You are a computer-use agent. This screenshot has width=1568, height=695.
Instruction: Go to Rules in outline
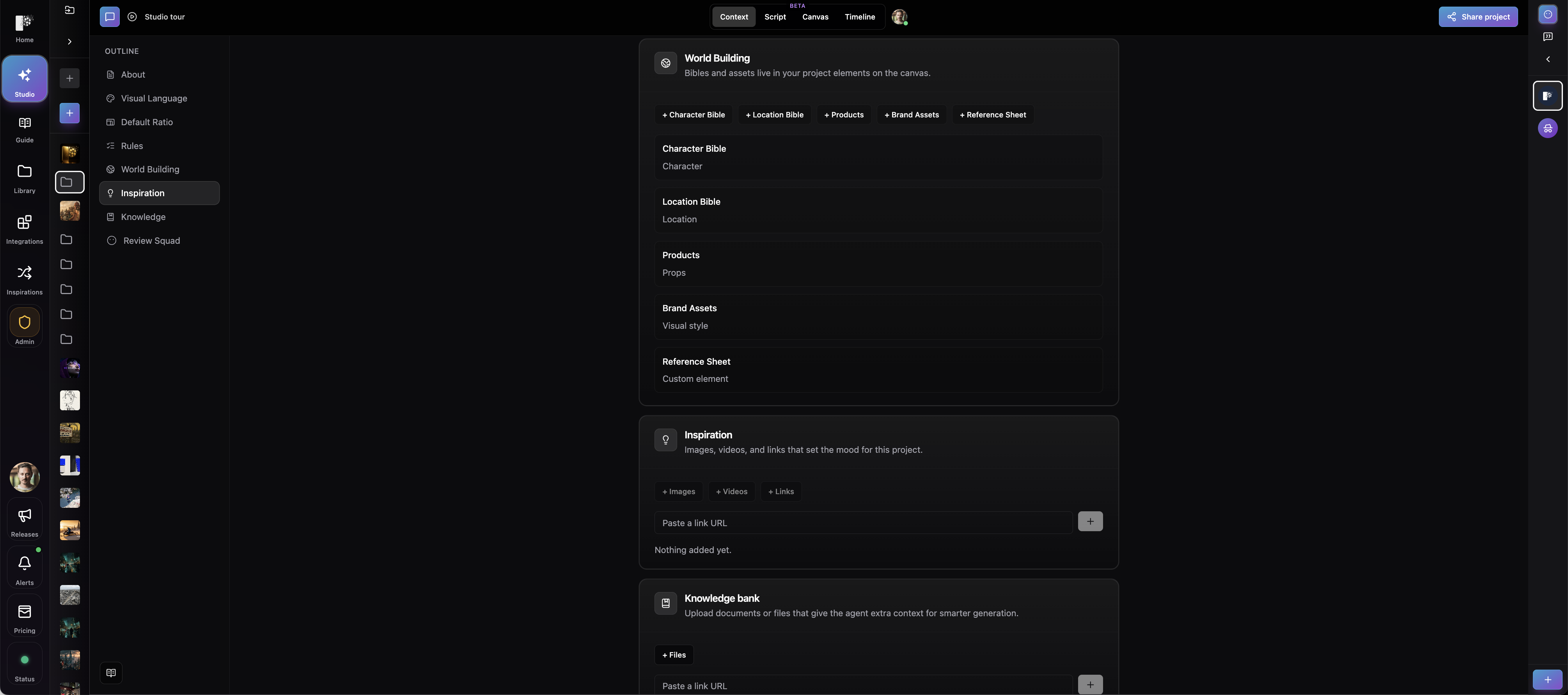160,146
